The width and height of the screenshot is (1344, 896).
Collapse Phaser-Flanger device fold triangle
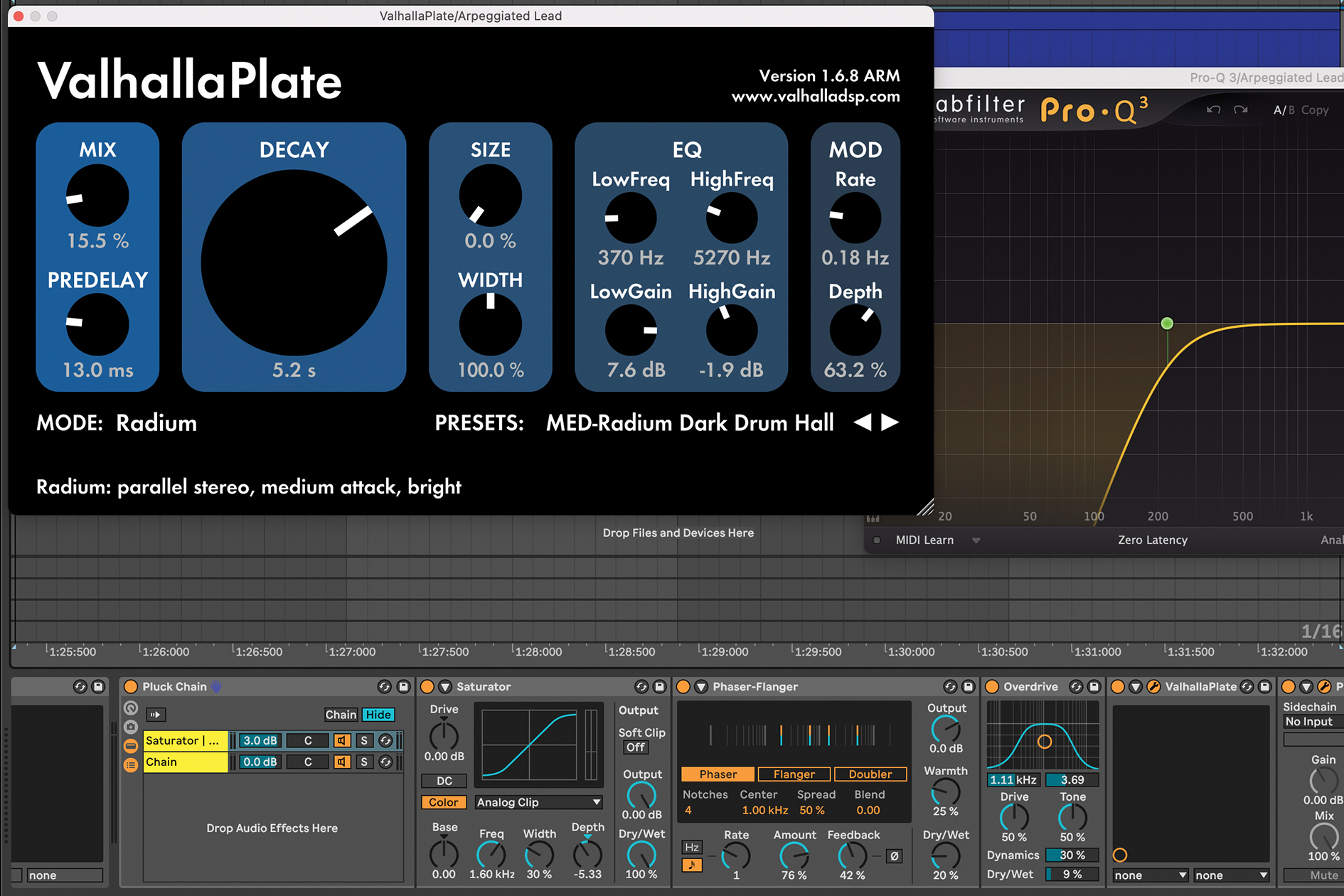pos(701,686)
